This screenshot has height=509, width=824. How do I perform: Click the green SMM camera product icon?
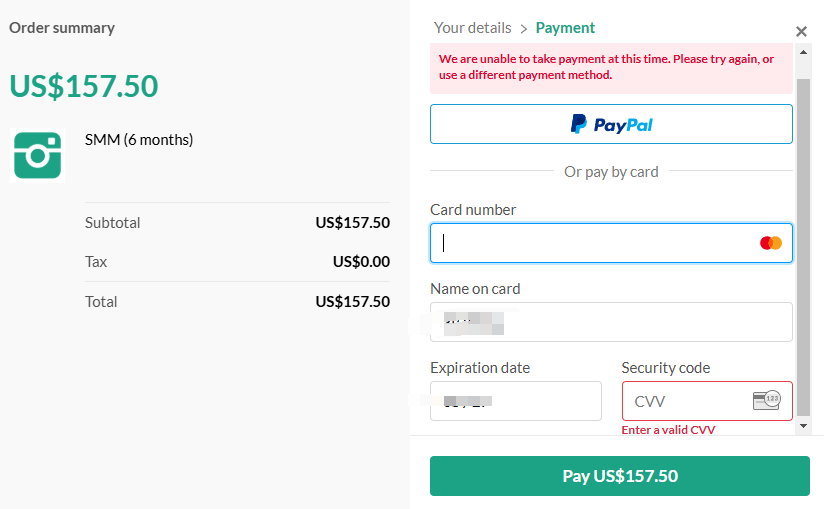[x=38, y=155]
